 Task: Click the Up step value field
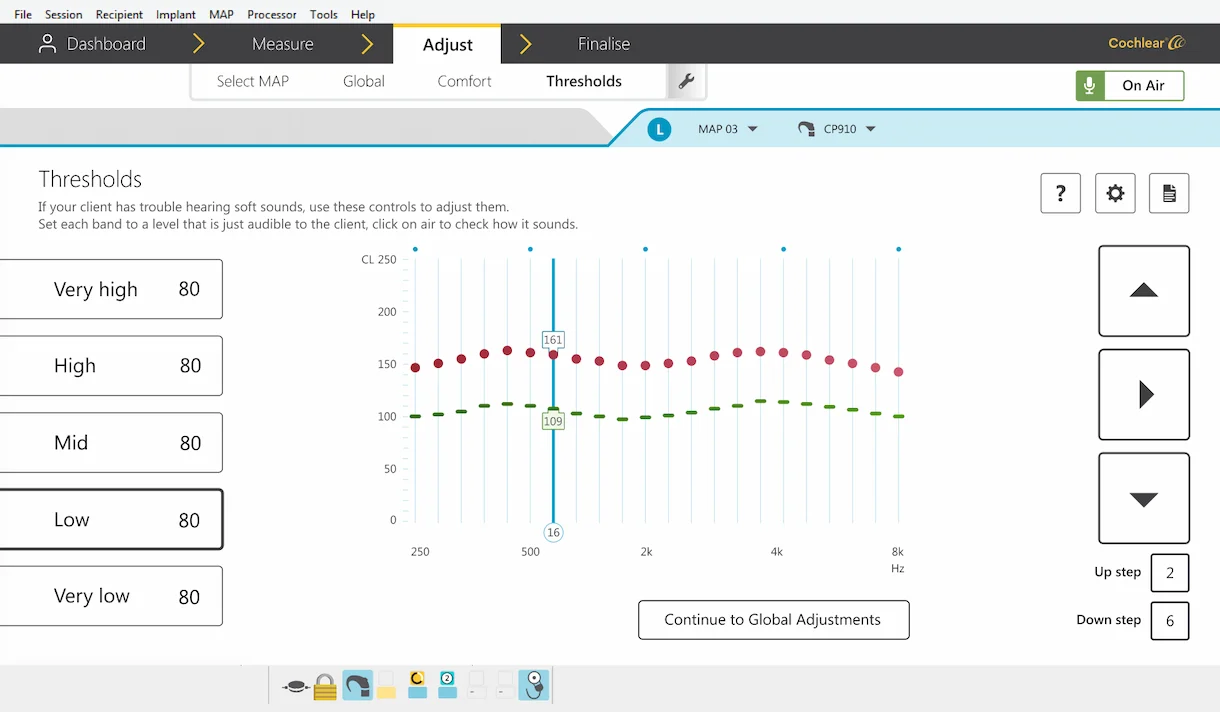(1169, 573)
